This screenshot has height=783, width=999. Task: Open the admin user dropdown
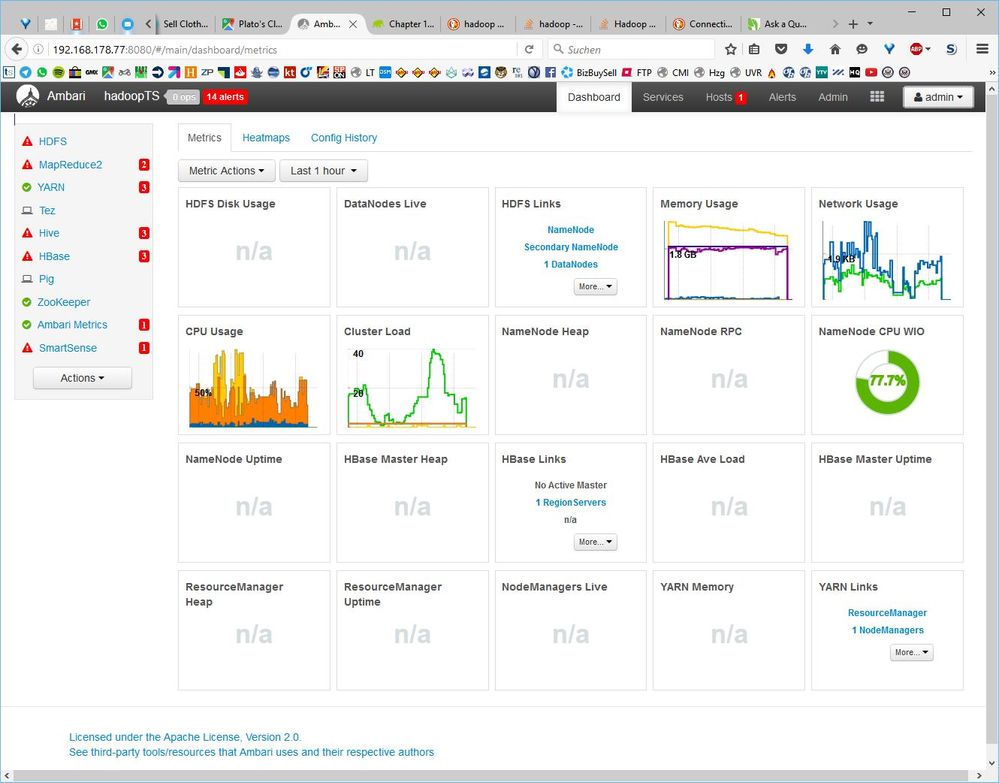[938, 97]
